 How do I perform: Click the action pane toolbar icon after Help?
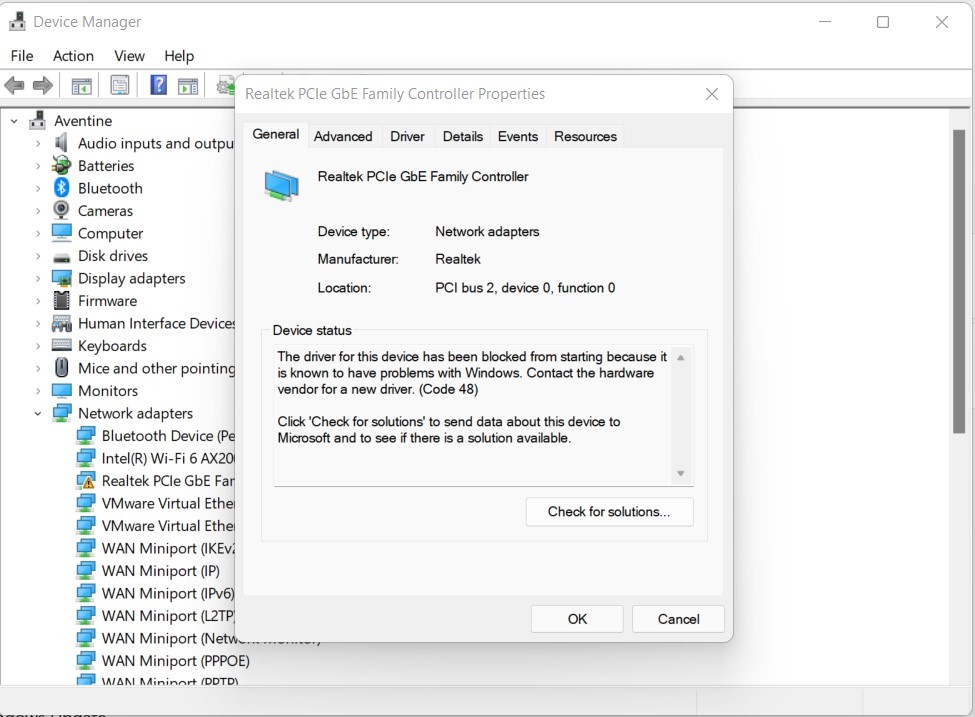click(x=188, y=86)
